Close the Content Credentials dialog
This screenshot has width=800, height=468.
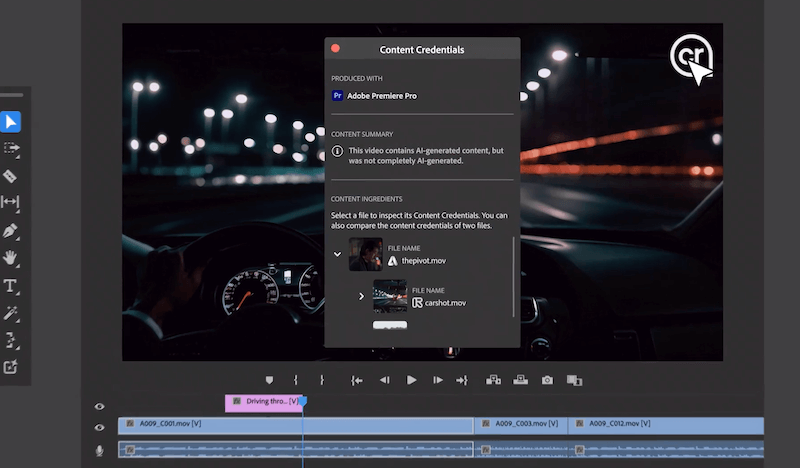[x=335, y=48]
